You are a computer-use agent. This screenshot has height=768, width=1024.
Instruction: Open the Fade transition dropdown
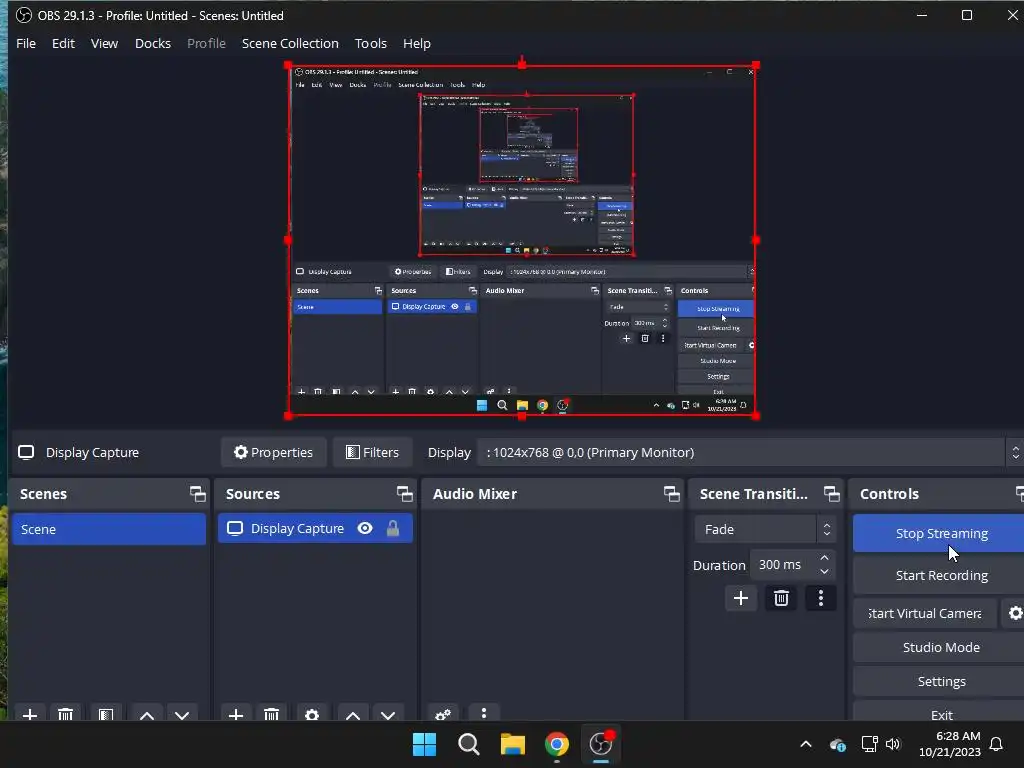pyautogui.click(x=765, y=529)
